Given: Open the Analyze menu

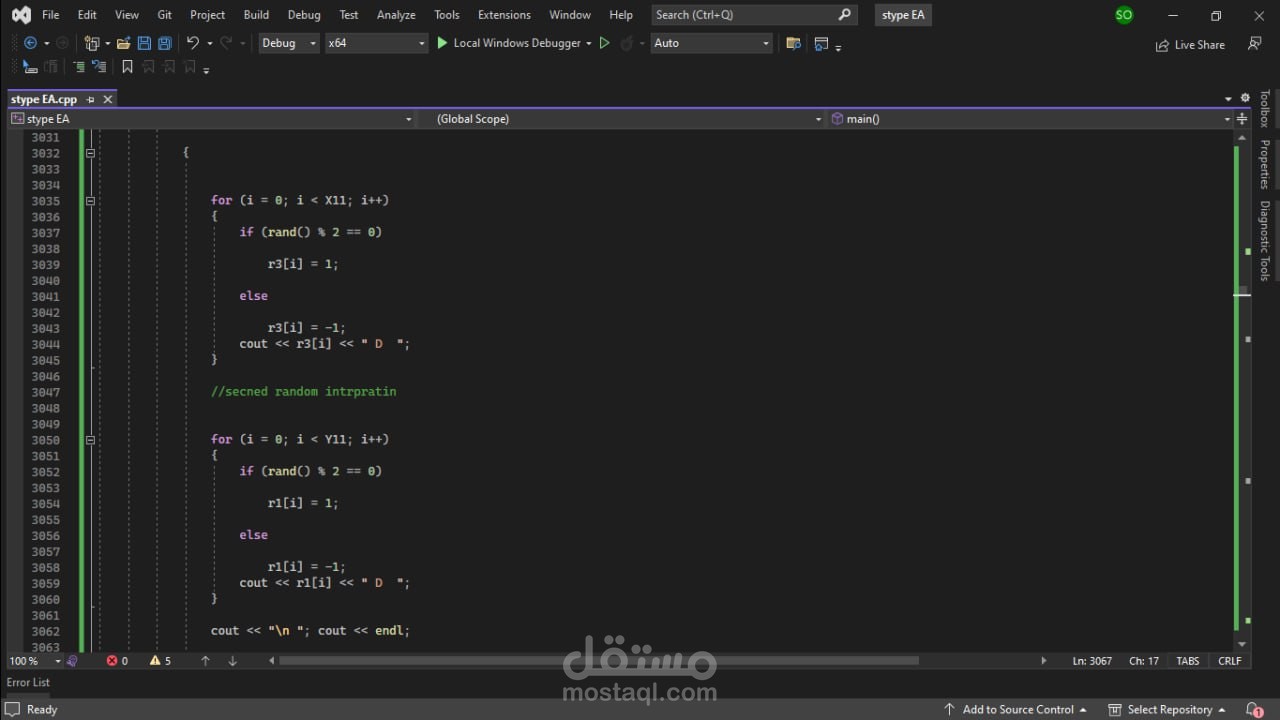Looking at the screenshot, I should [x=396, y=15].
